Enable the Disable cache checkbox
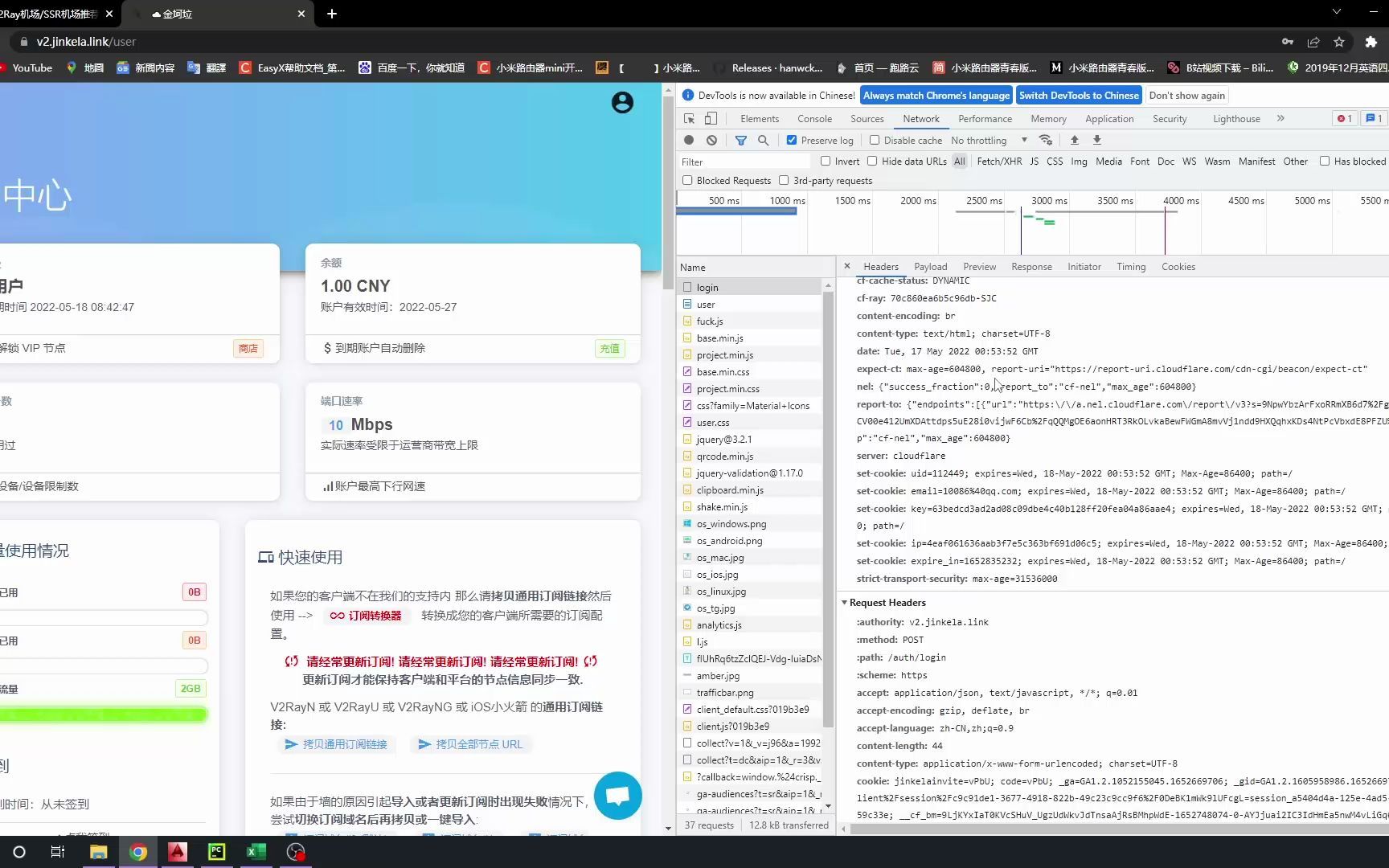Viewport: 1389px width, 868px height. 874,140
